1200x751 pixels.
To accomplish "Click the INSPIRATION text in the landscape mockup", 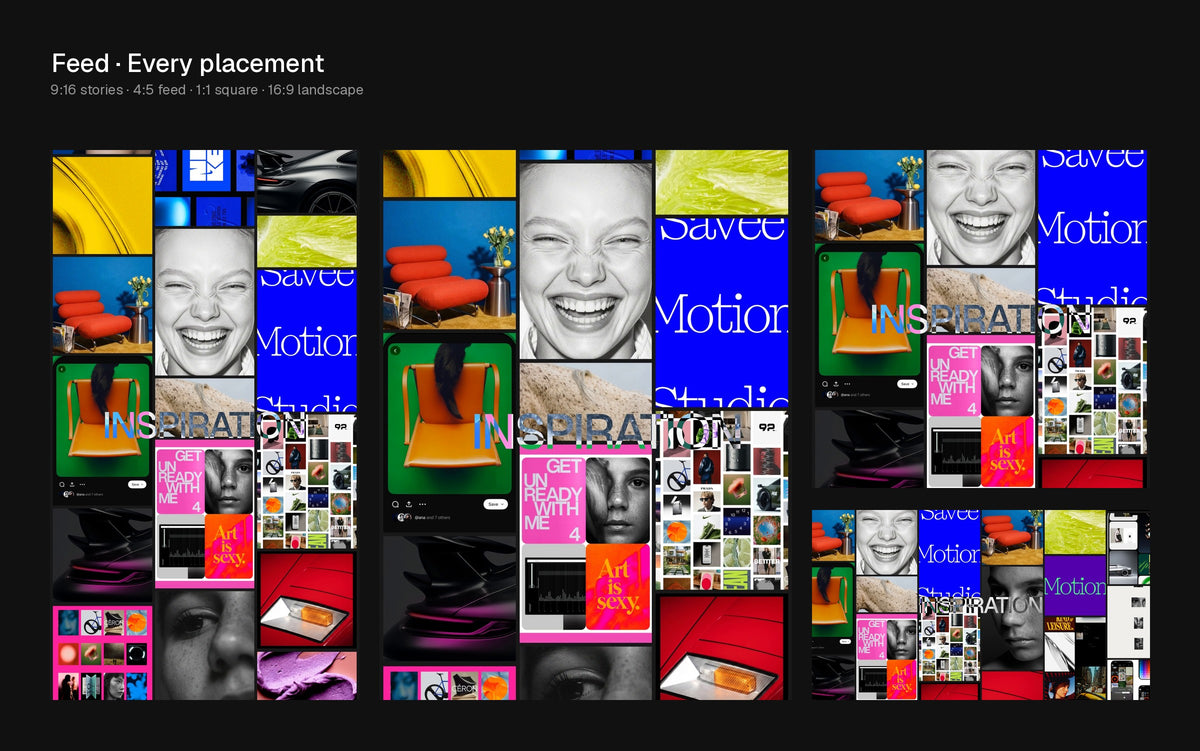I will pyautogui.click(x=981, y=606).
